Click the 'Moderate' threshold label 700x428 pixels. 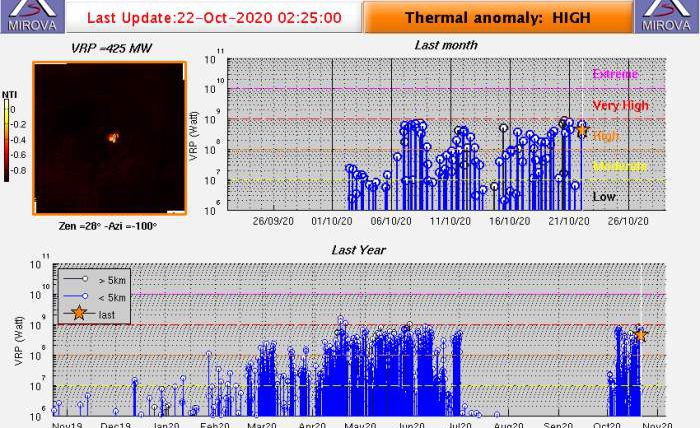coord(619,166)
